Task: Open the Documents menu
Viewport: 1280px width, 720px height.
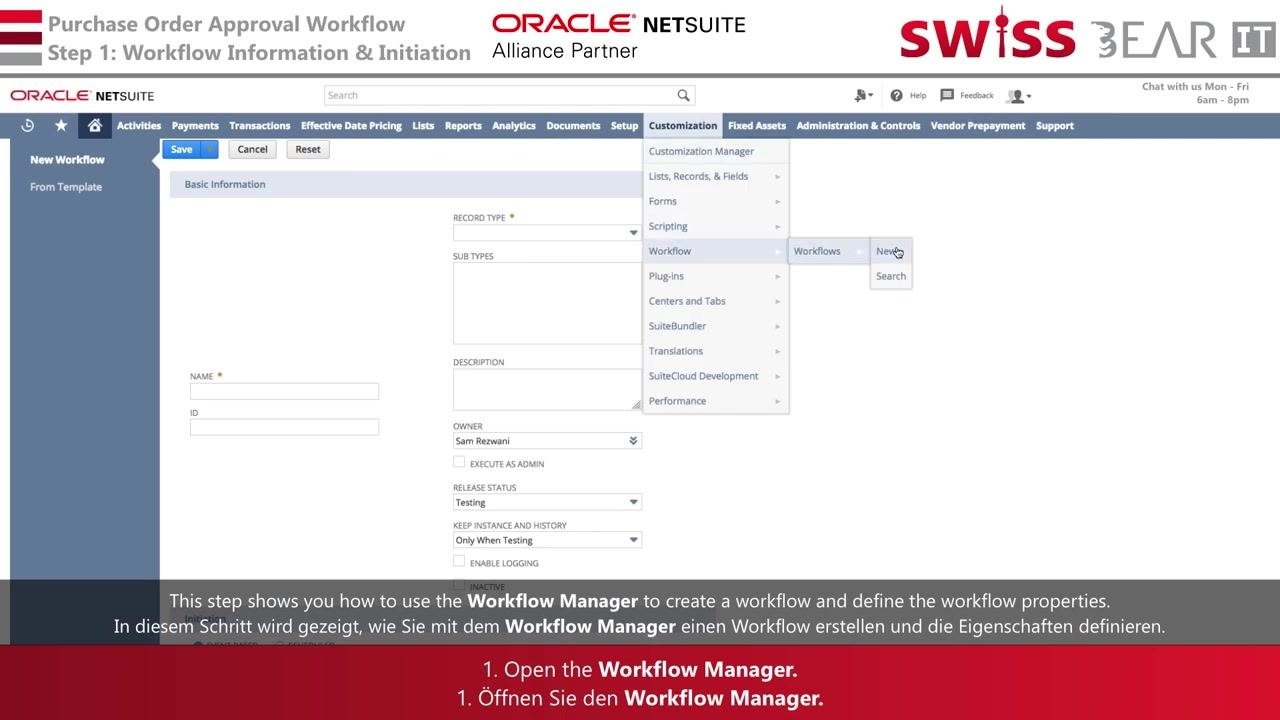Action: coord(573,126)
